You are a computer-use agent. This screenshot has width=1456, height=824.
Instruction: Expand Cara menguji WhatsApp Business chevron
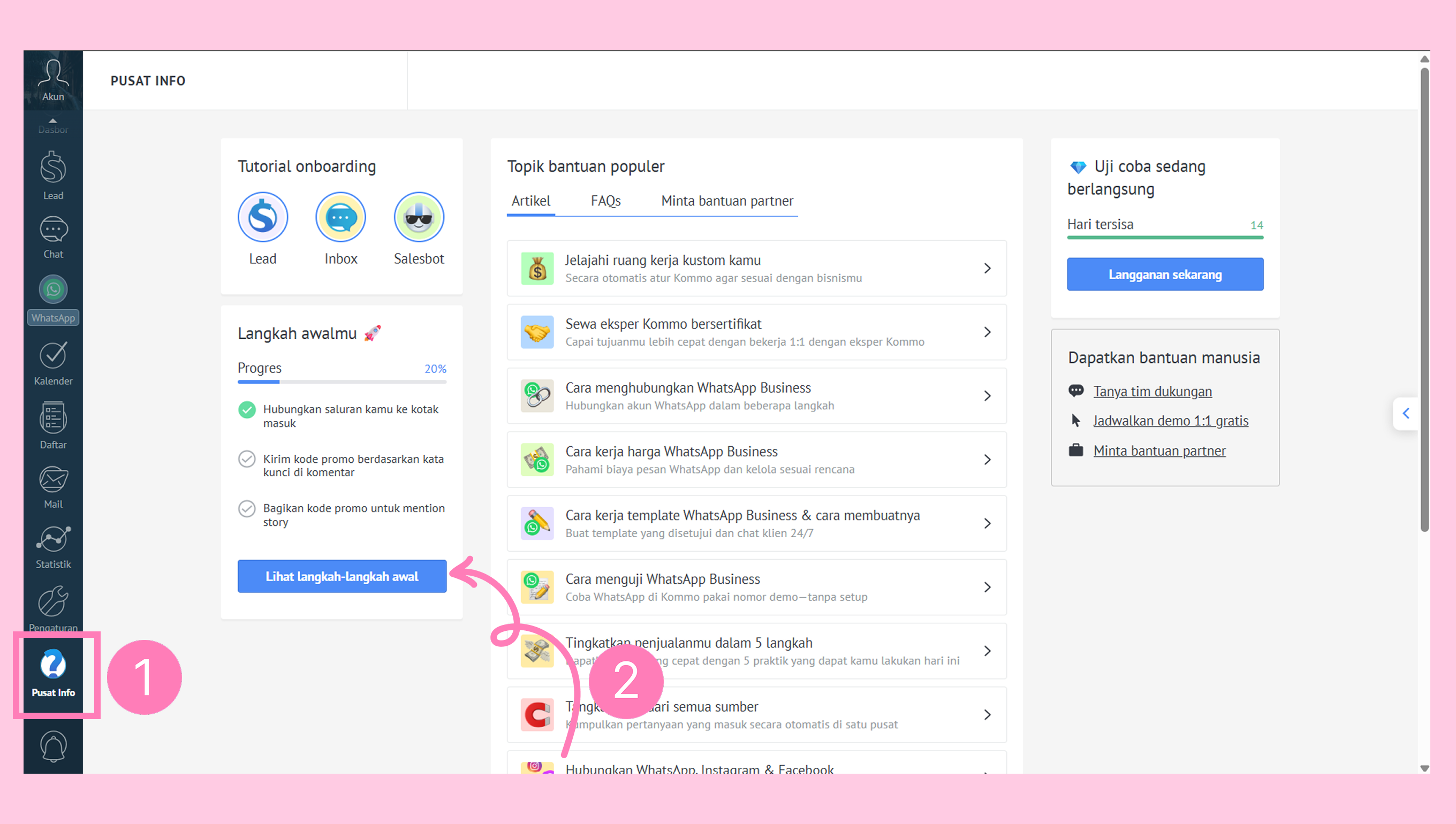click(987, 588)
